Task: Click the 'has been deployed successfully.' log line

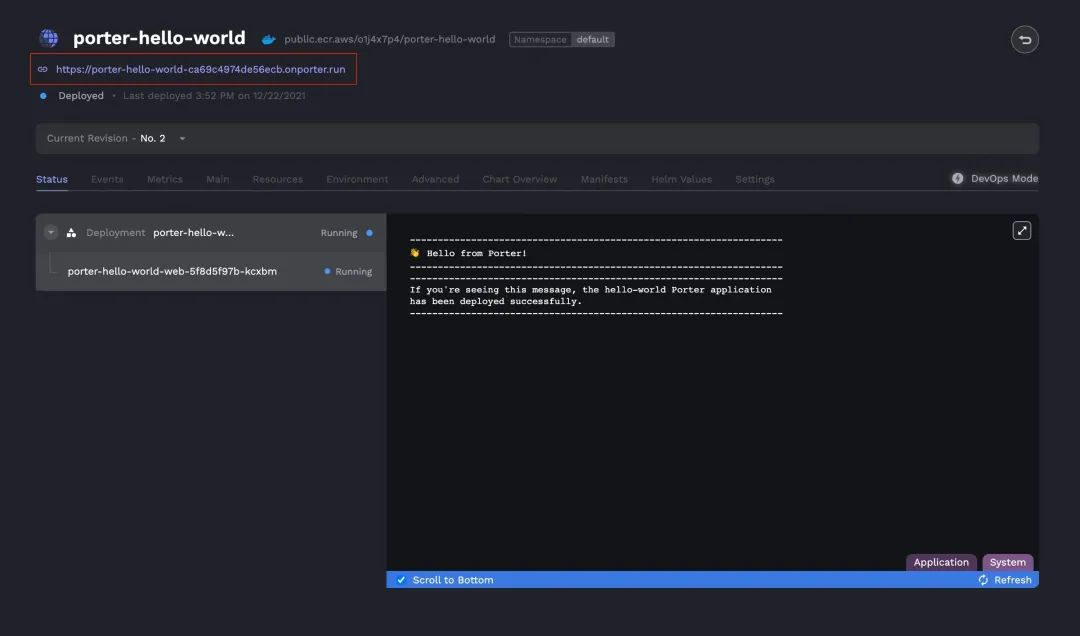Action: click(496, 301)
